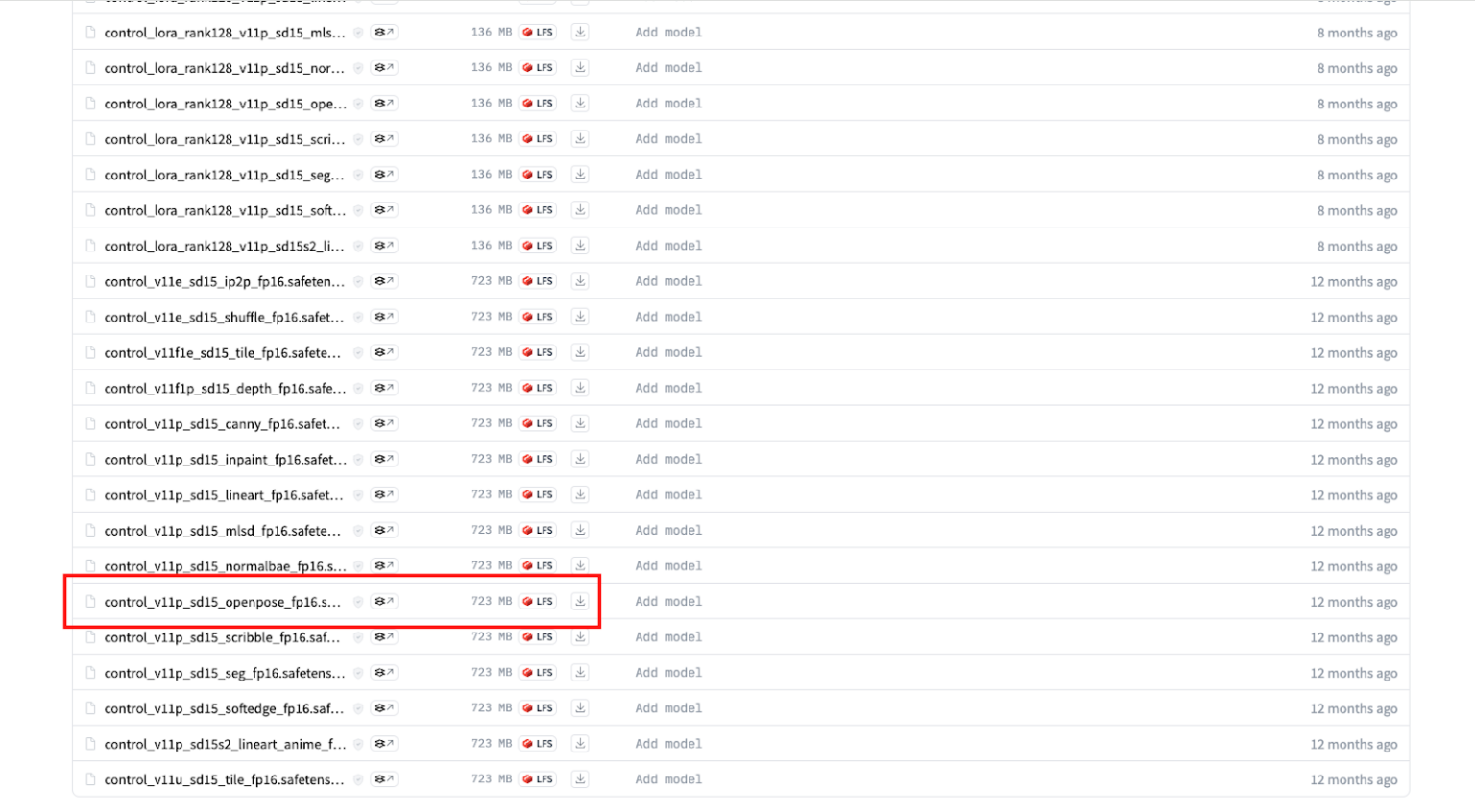Open the control_v11p_sd15_softedge_fp16 file

(x=223, y=708)
